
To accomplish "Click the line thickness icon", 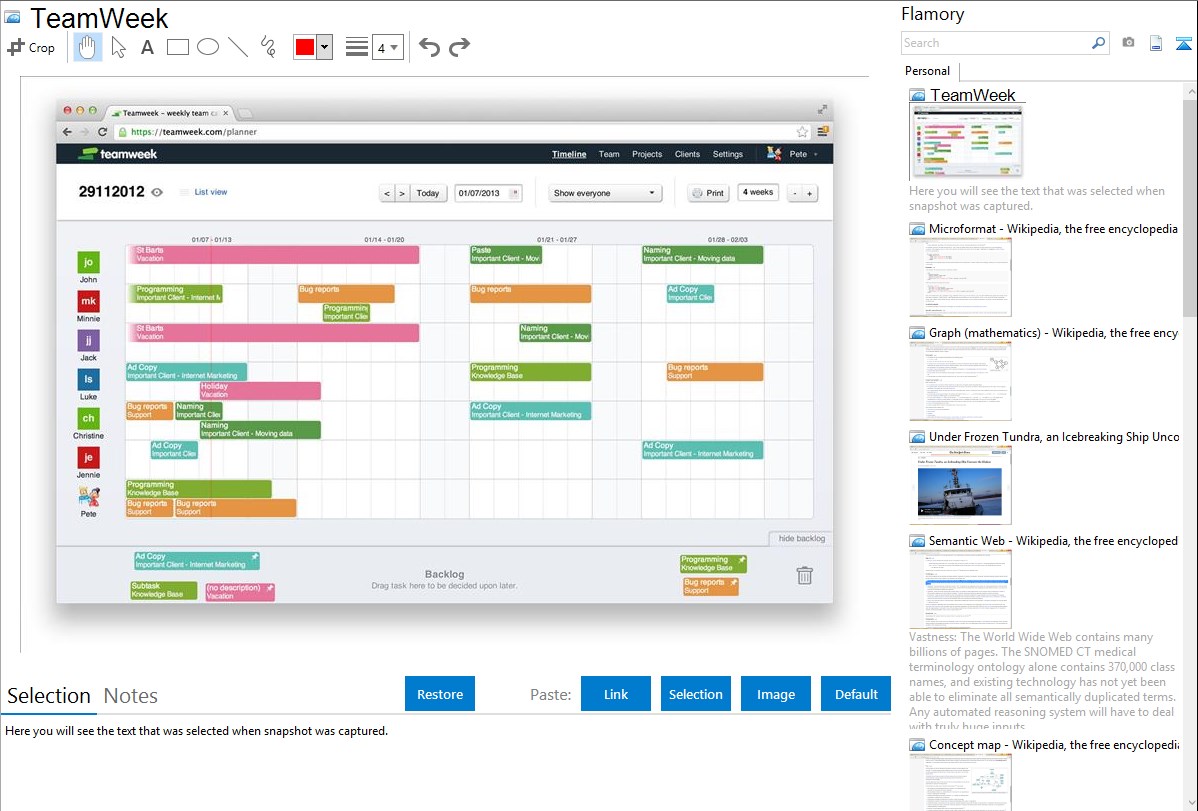I will 356,47.
